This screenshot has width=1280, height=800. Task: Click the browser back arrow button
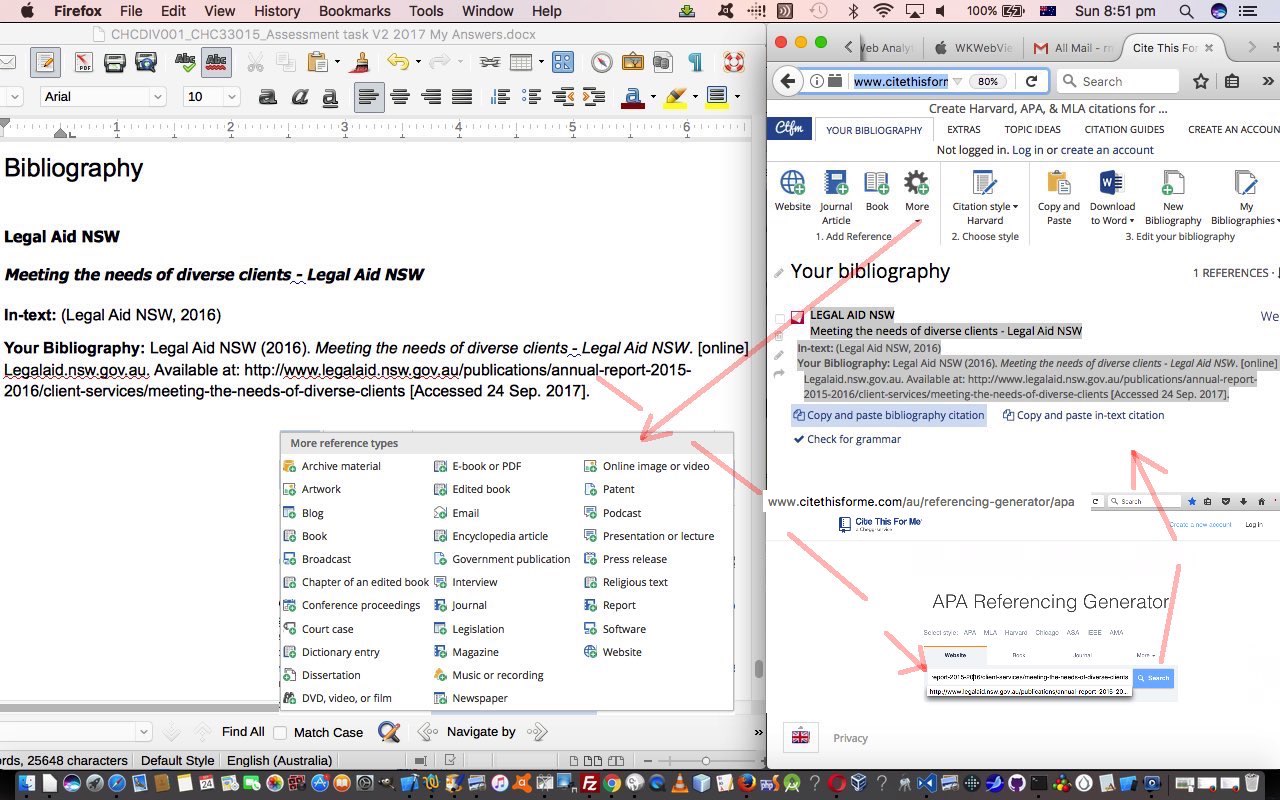(x=788, y=81)
